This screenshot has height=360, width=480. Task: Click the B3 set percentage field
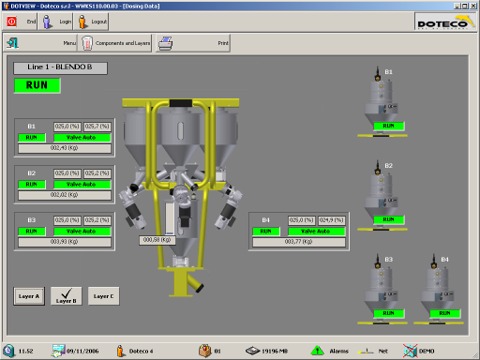click(x=67, y=220)
